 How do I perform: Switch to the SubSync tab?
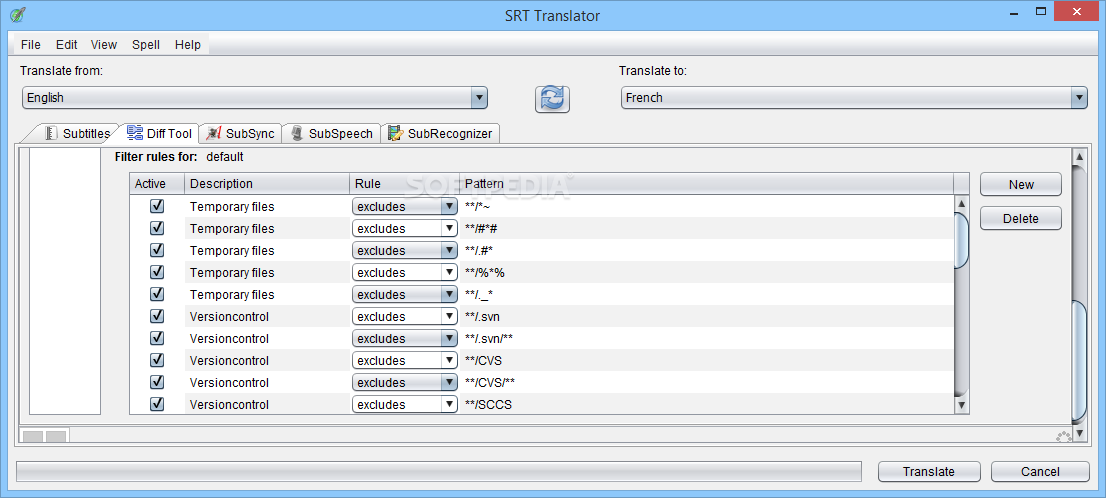pyautogui.click(x=241, y=133)
